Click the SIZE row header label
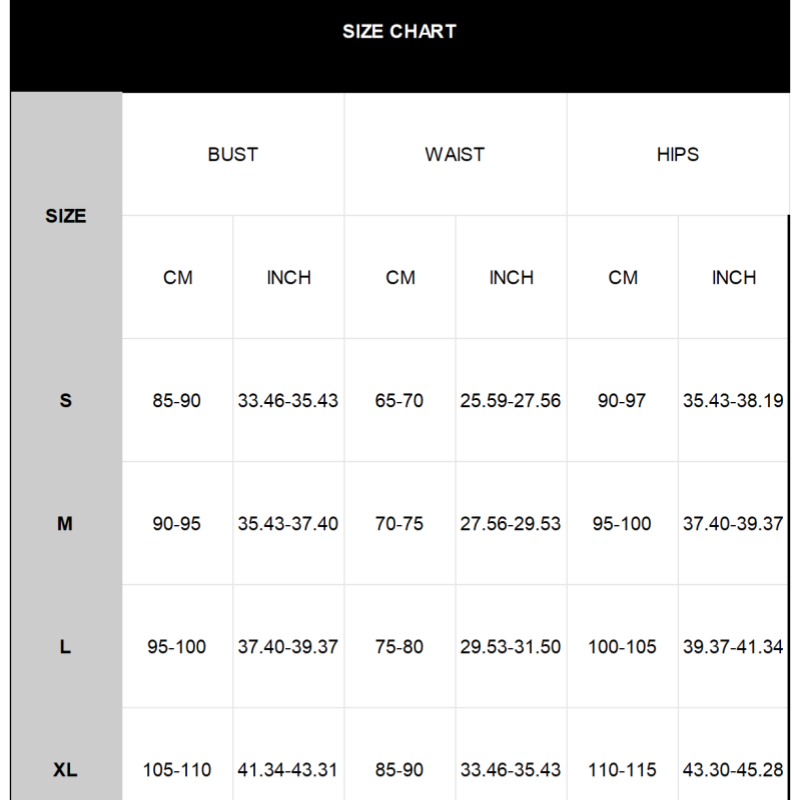Viewport: 800px width, 800px height. click(66, 216)
